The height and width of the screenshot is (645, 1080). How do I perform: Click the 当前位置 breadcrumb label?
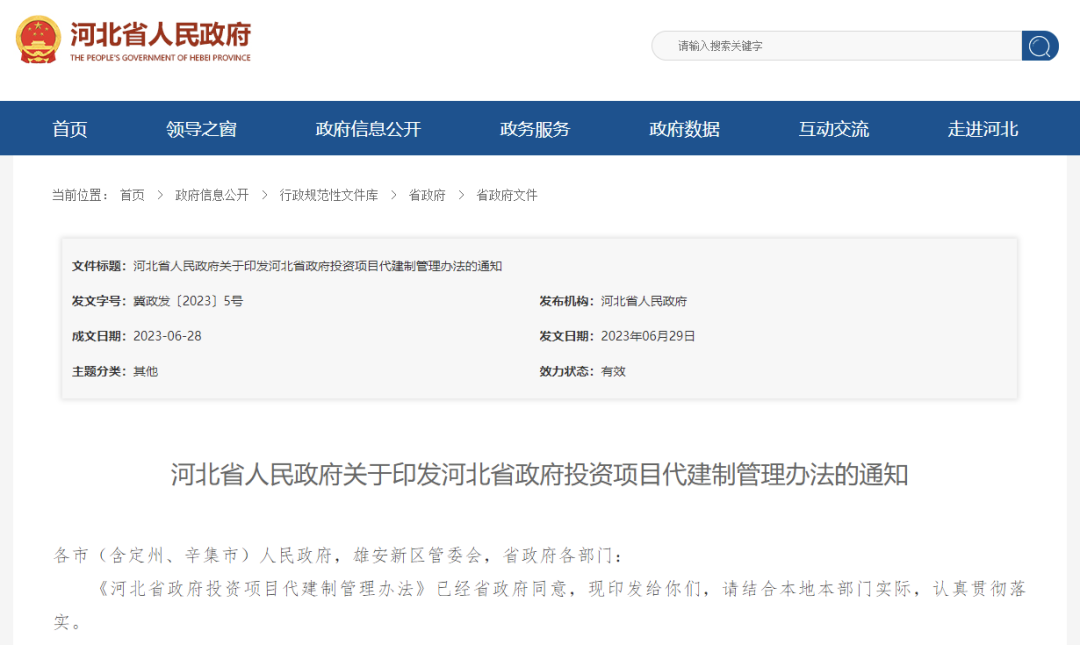pyautogui.click(x=80, y=196)
